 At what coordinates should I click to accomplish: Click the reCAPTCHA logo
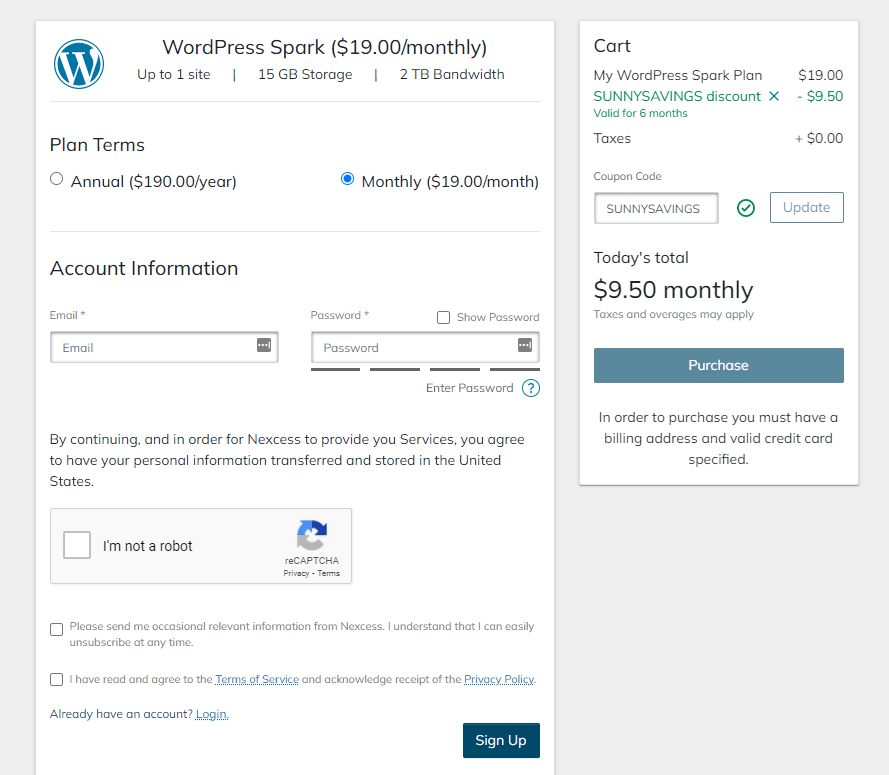(312, 535)
